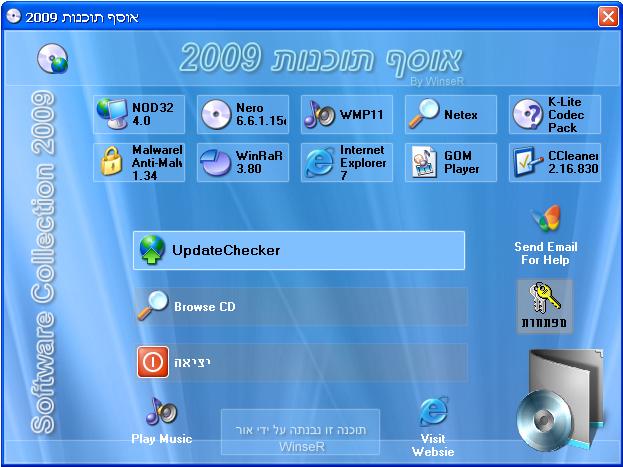Click the WinseR credits box
Viewport: 623px width, 467px height.
(x=300, y=432)
